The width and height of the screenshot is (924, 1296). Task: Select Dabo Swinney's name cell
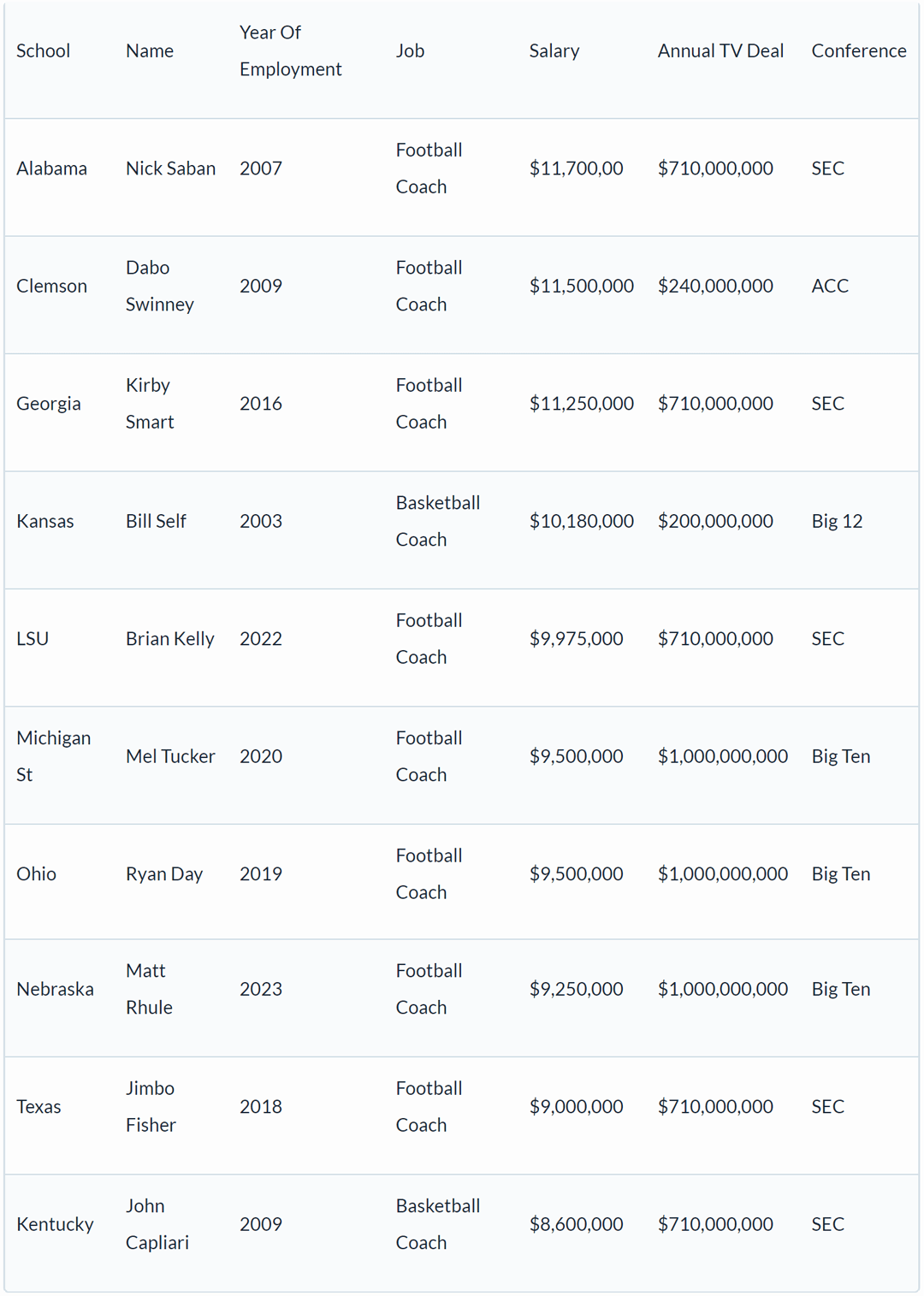click(x=159, y=286)
